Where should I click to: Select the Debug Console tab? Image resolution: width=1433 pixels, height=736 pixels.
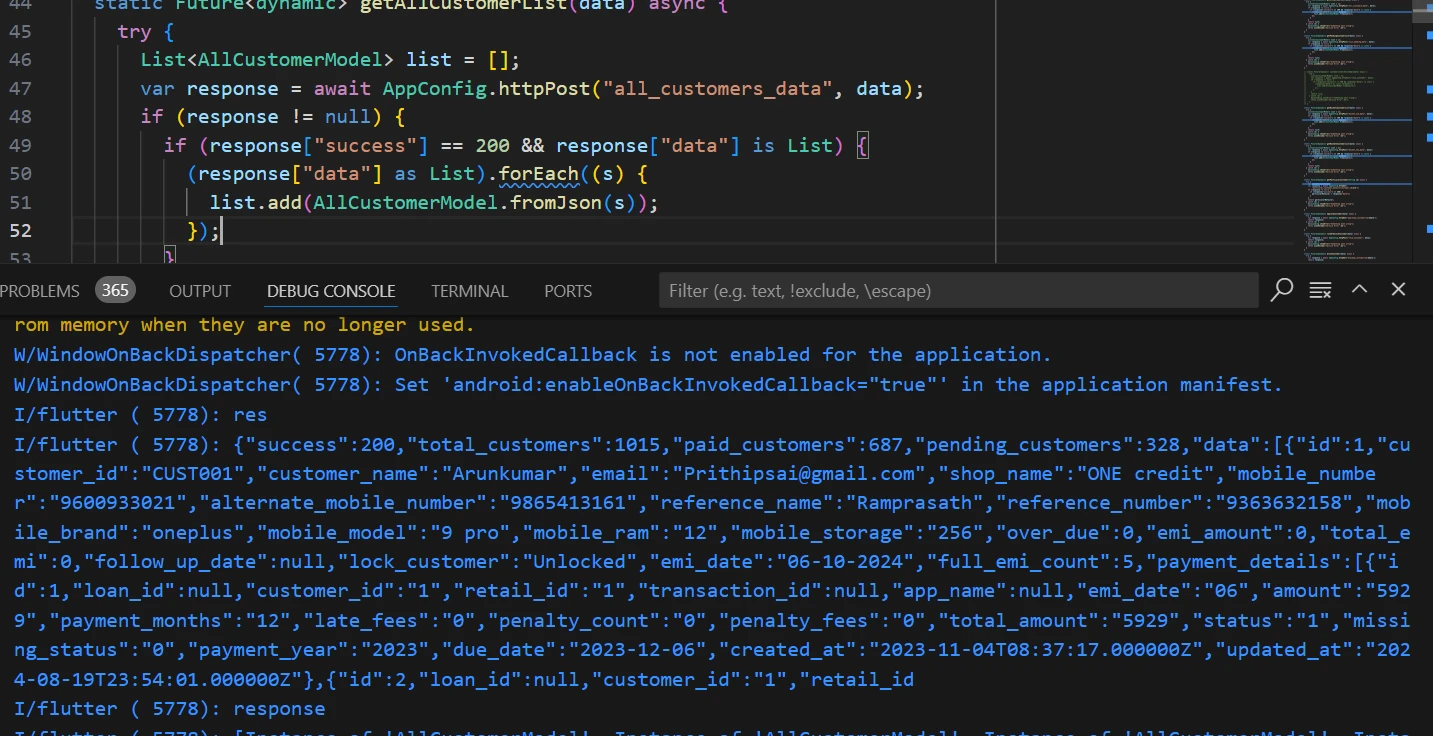(x=331, y=291)
